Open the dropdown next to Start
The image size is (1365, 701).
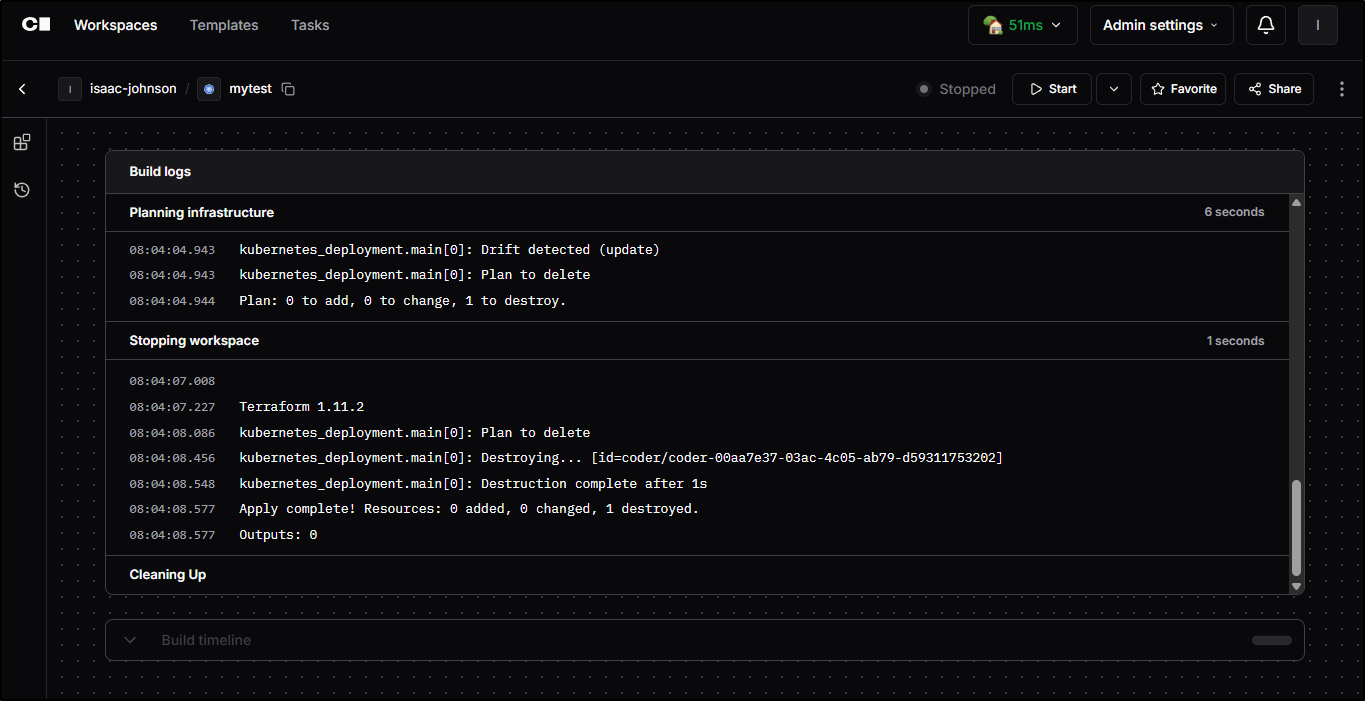coord(1113,89)
